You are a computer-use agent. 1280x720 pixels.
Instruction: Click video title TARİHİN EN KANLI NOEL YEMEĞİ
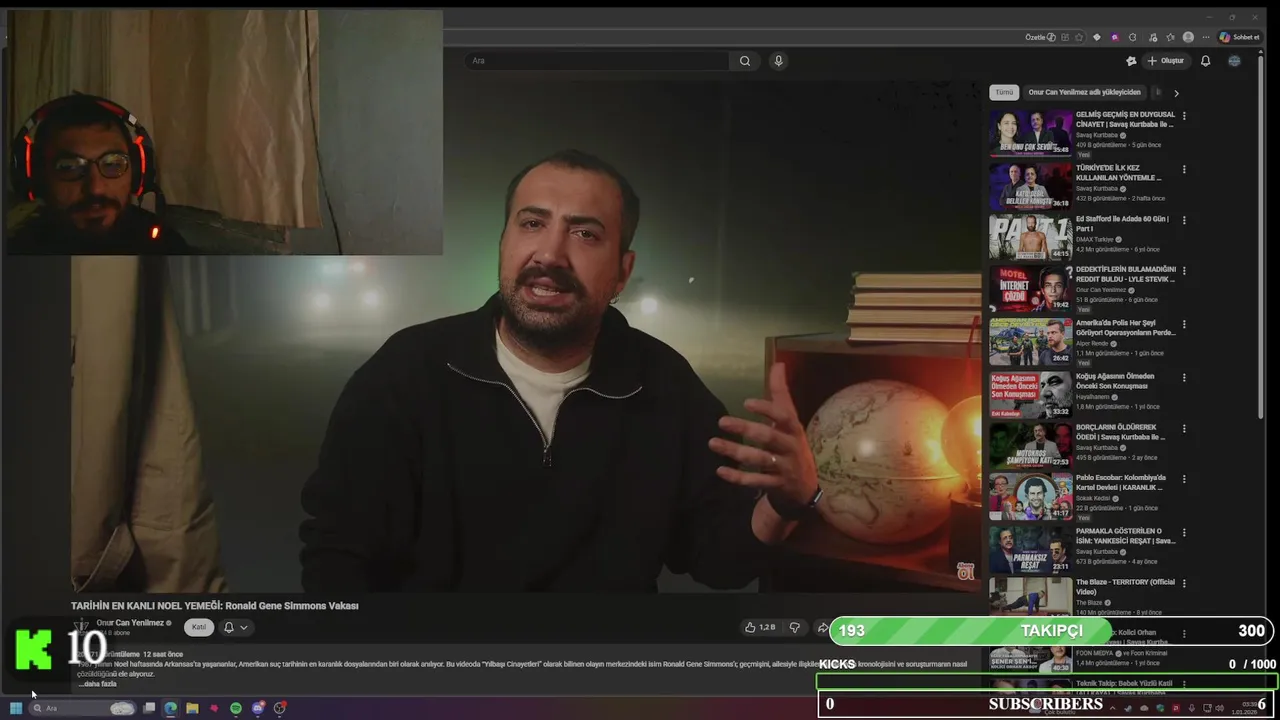(214, 605)
